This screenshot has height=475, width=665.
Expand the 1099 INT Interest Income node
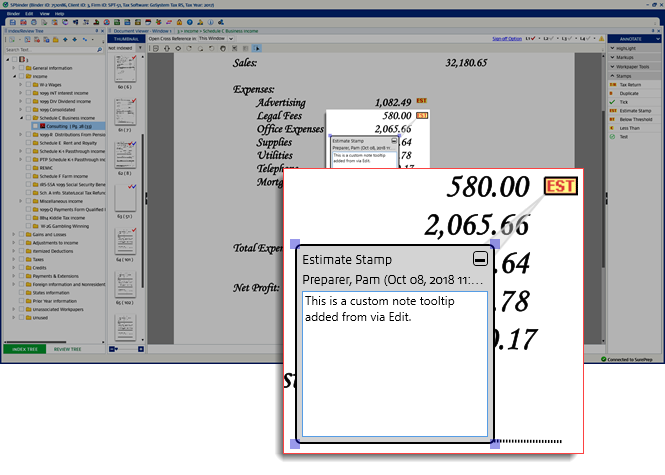tap(20, 93)
